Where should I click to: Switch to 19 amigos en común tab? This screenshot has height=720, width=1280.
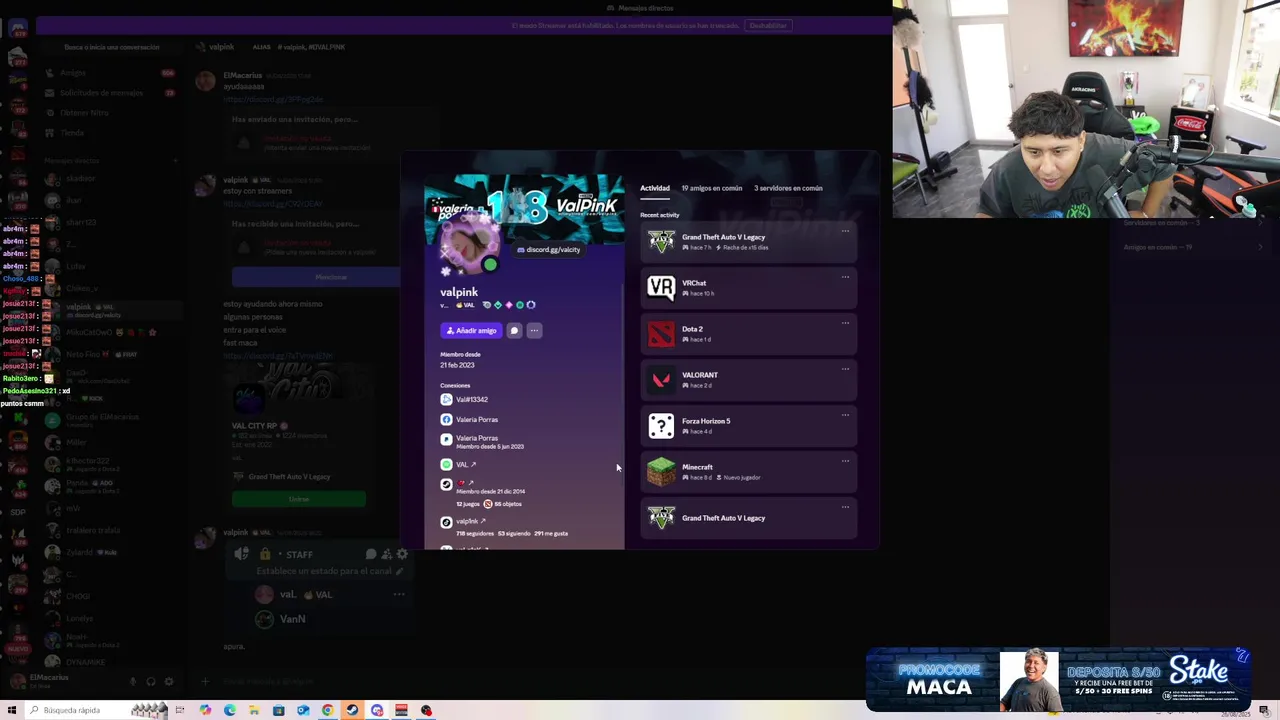[712, 188]
